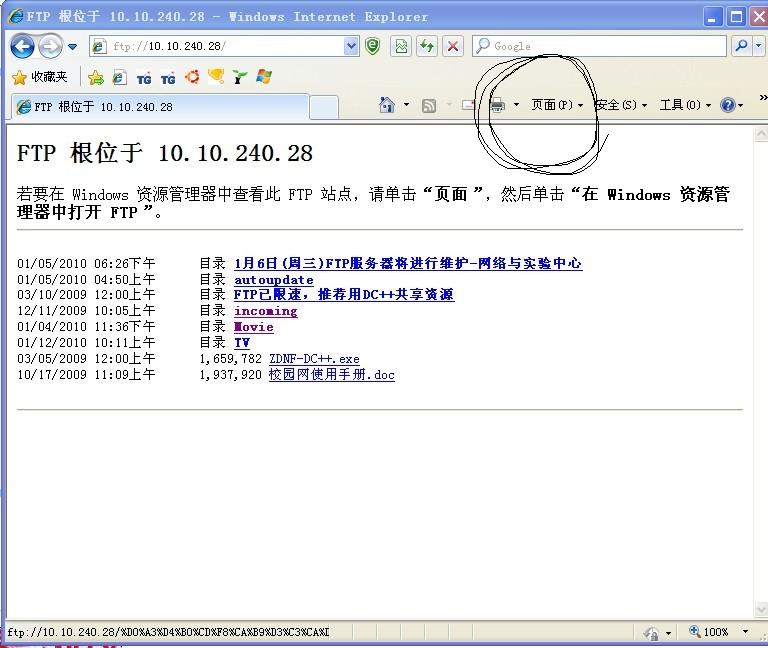768x648 pixels.
Task: Open the 工具(O) menu
Action: [x=685, y=105]
